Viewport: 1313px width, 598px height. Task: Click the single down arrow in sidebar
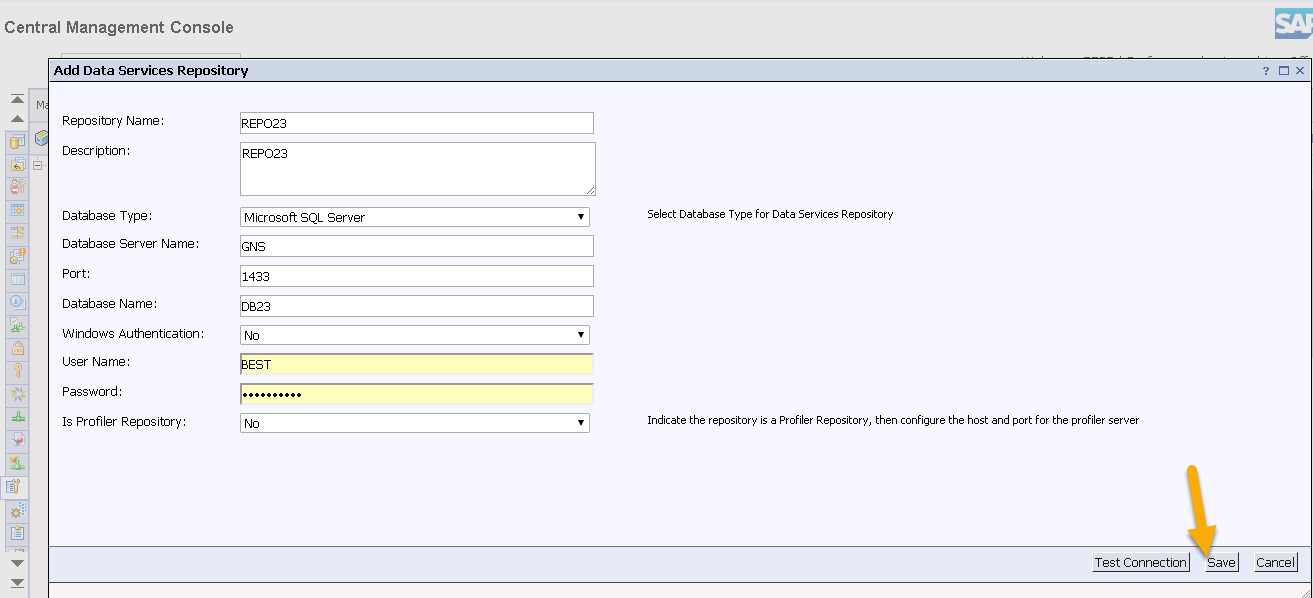[x=17, y=563]
